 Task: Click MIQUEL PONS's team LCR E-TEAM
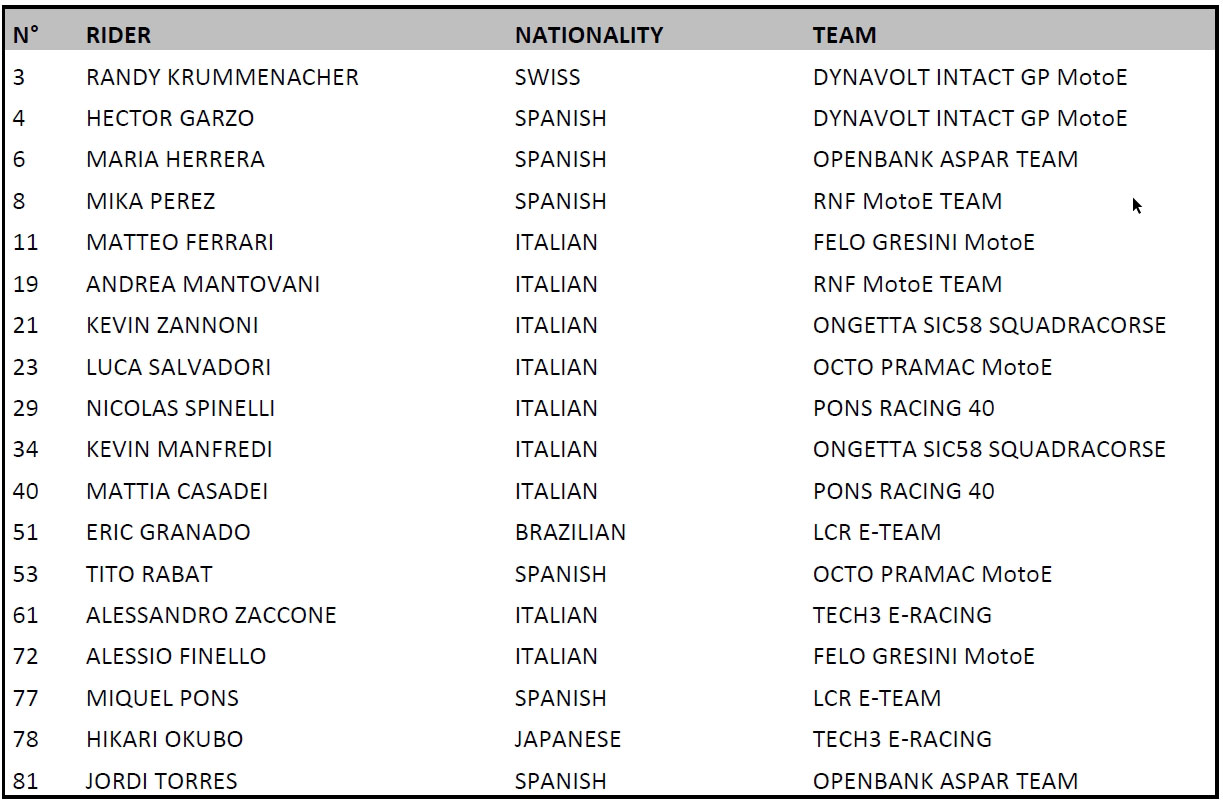876,698
